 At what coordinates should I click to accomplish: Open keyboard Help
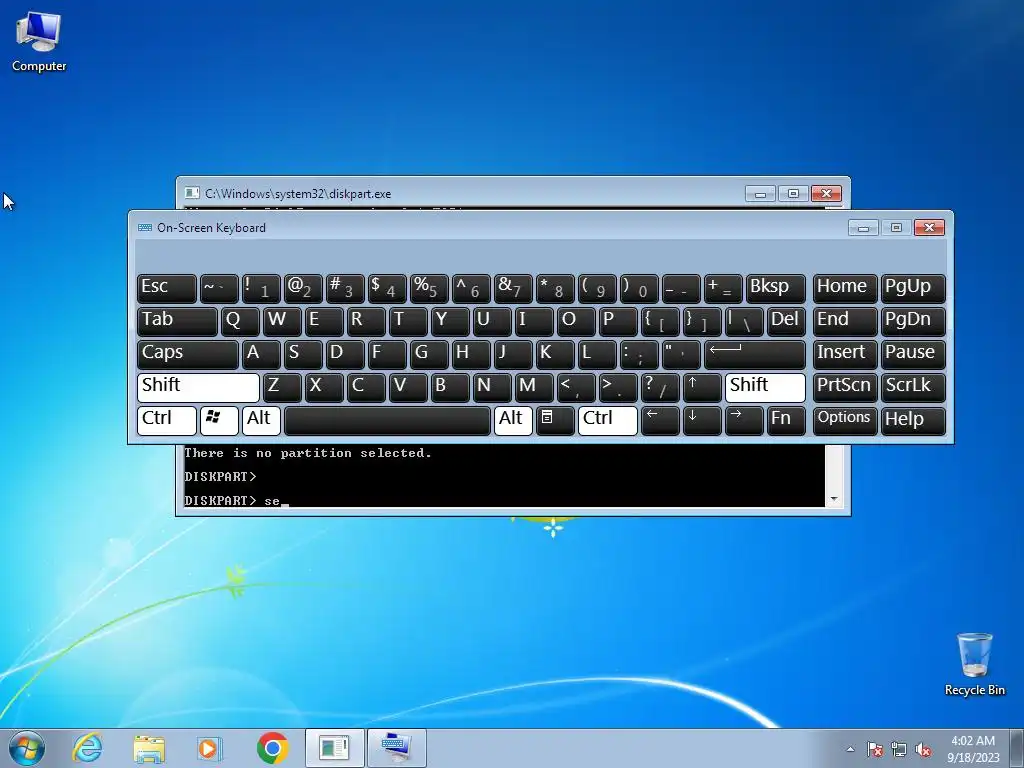click(912, 420)
